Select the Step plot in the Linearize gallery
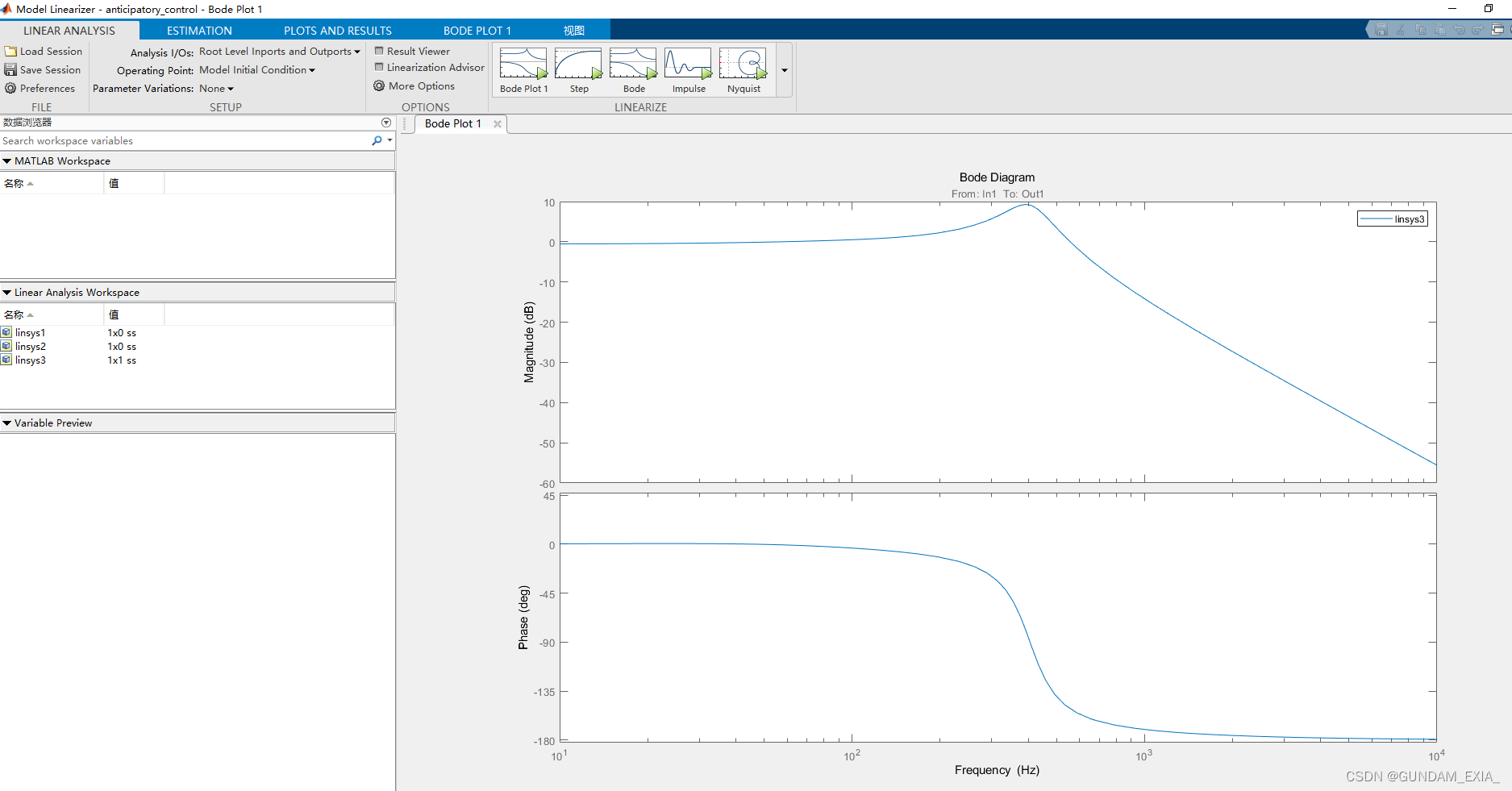This screenshot has width=1512, height=791. click(x=578, y=69)
